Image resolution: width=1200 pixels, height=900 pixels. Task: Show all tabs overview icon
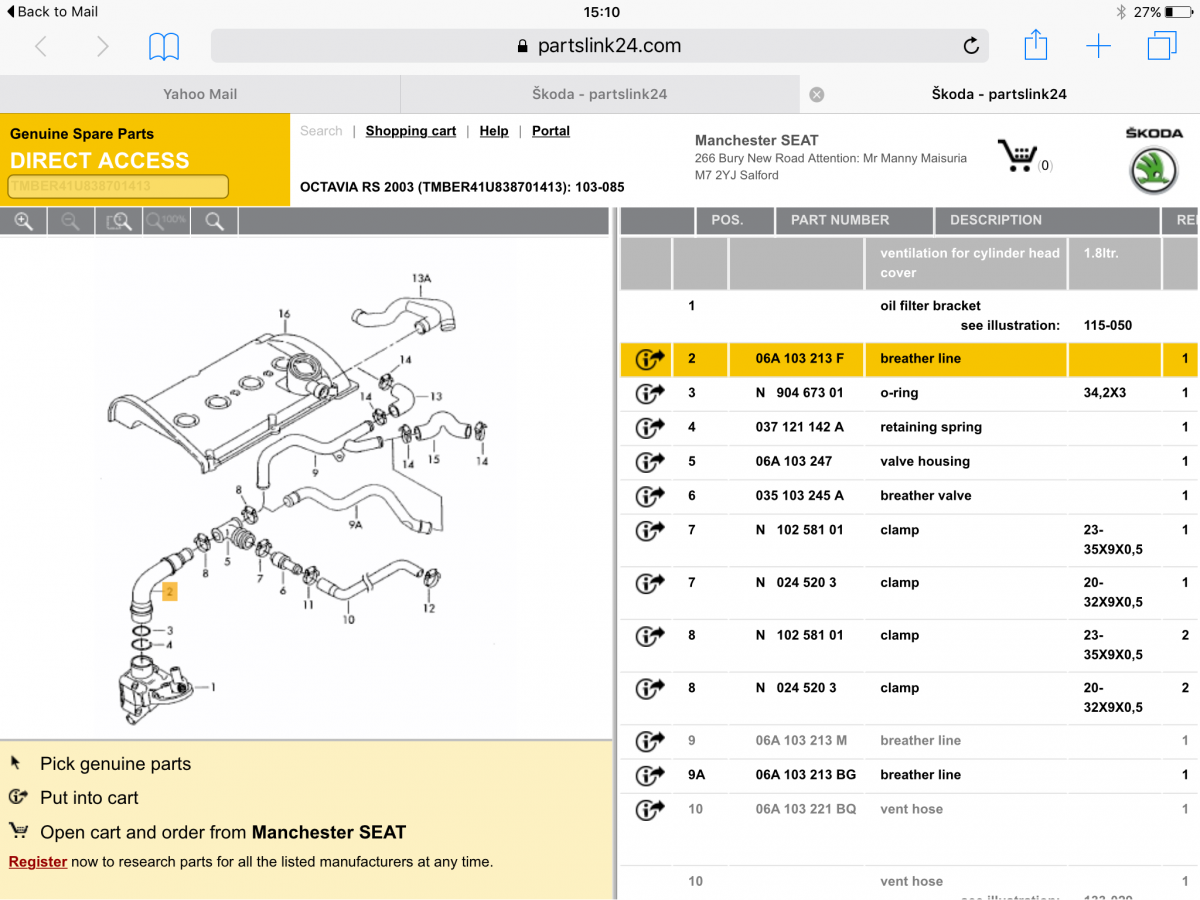click(x=1162, y=46)
